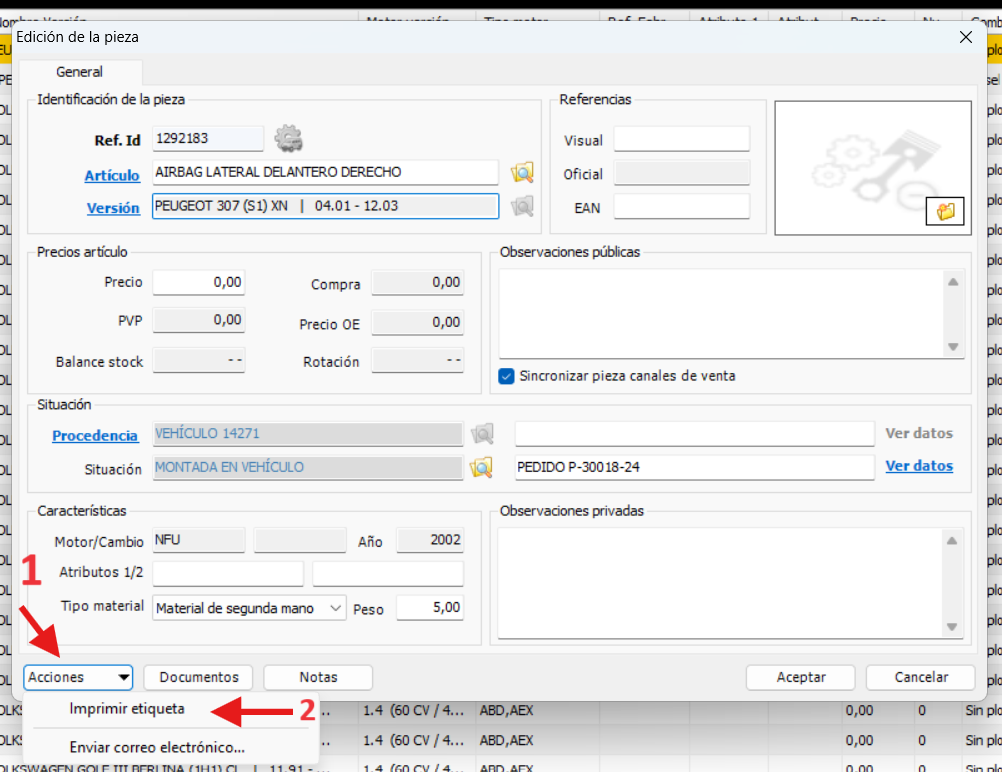Click the search icon beside Versión field

point(522,207)
